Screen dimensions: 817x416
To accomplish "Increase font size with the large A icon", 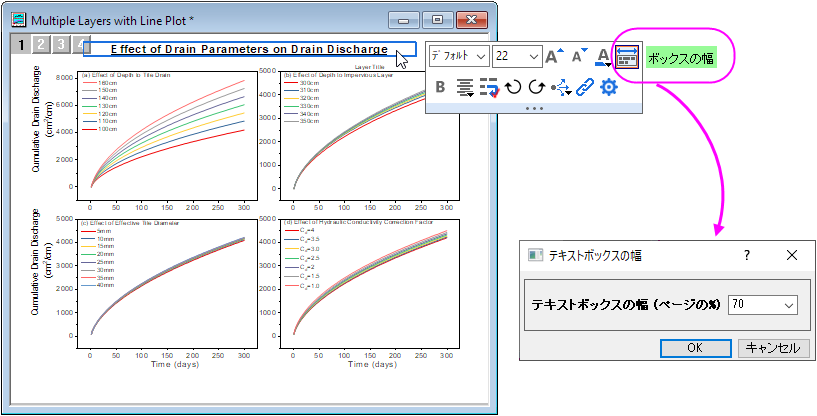I will click(x=554, y=56).
